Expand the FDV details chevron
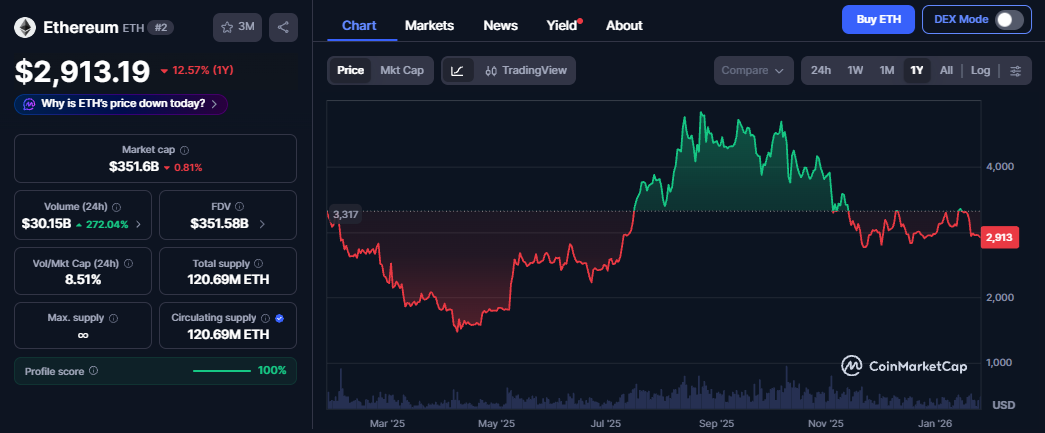This screenshot has width=1045, height=433. point(262,223)
